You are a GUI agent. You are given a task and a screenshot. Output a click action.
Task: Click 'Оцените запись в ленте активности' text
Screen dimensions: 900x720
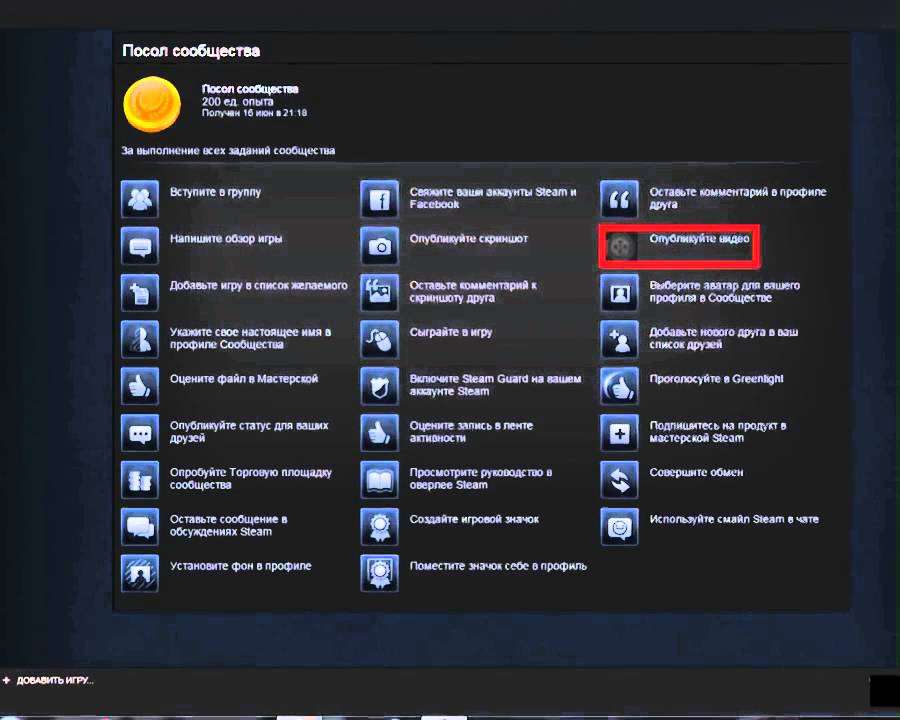pos(471,432)
